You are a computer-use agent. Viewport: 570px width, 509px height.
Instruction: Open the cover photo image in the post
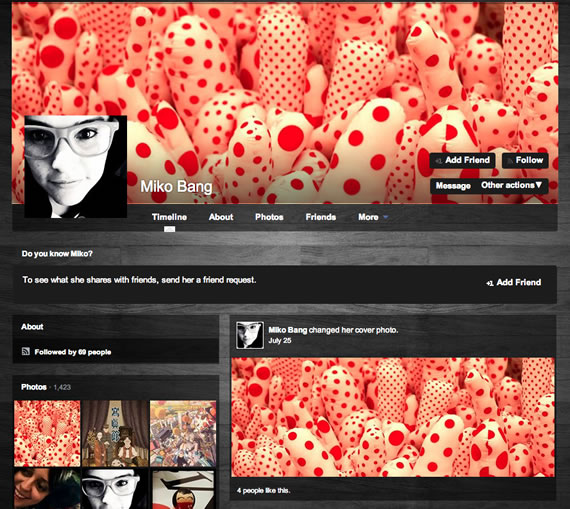393,417
